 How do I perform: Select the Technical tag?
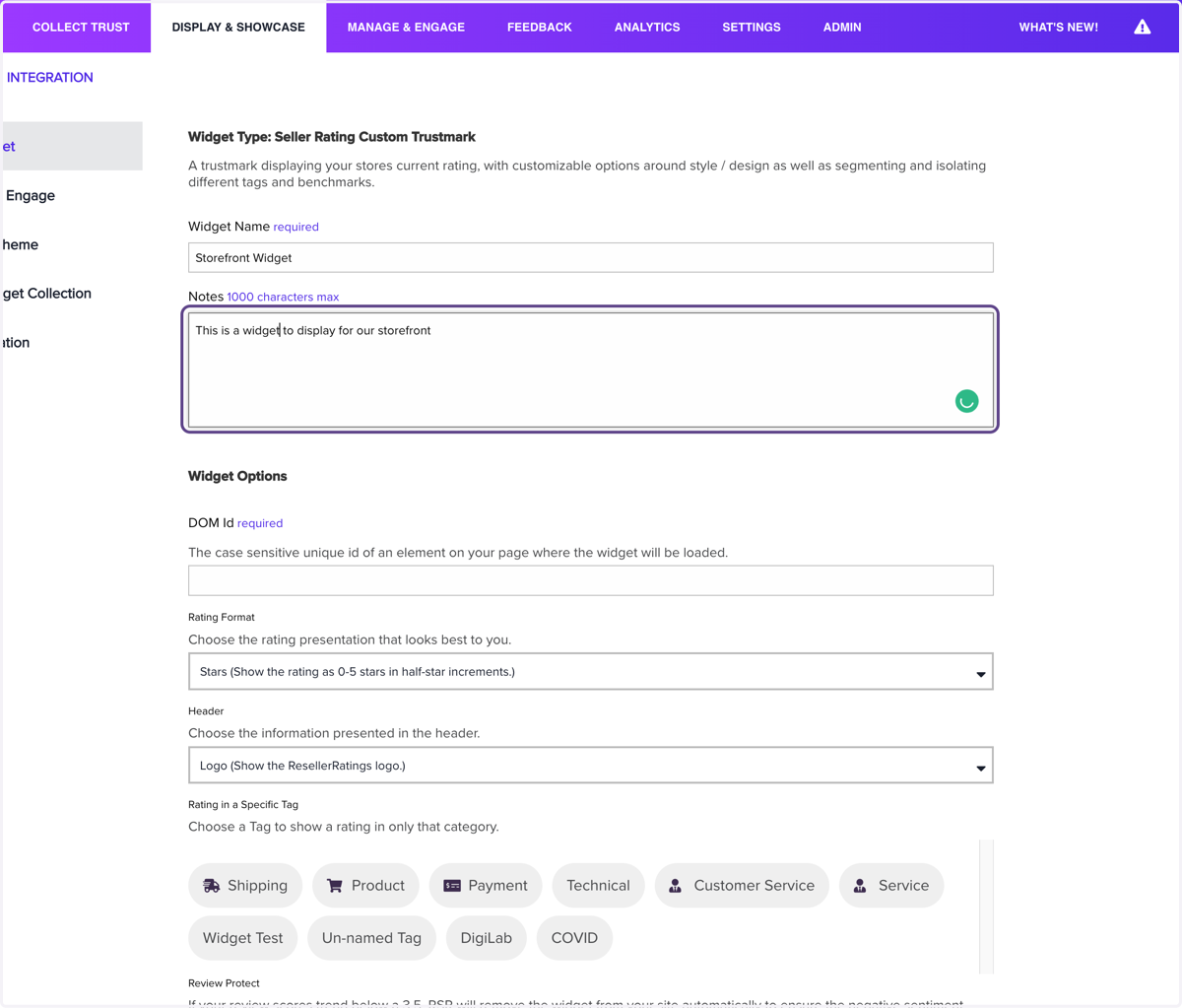[598, 885]
